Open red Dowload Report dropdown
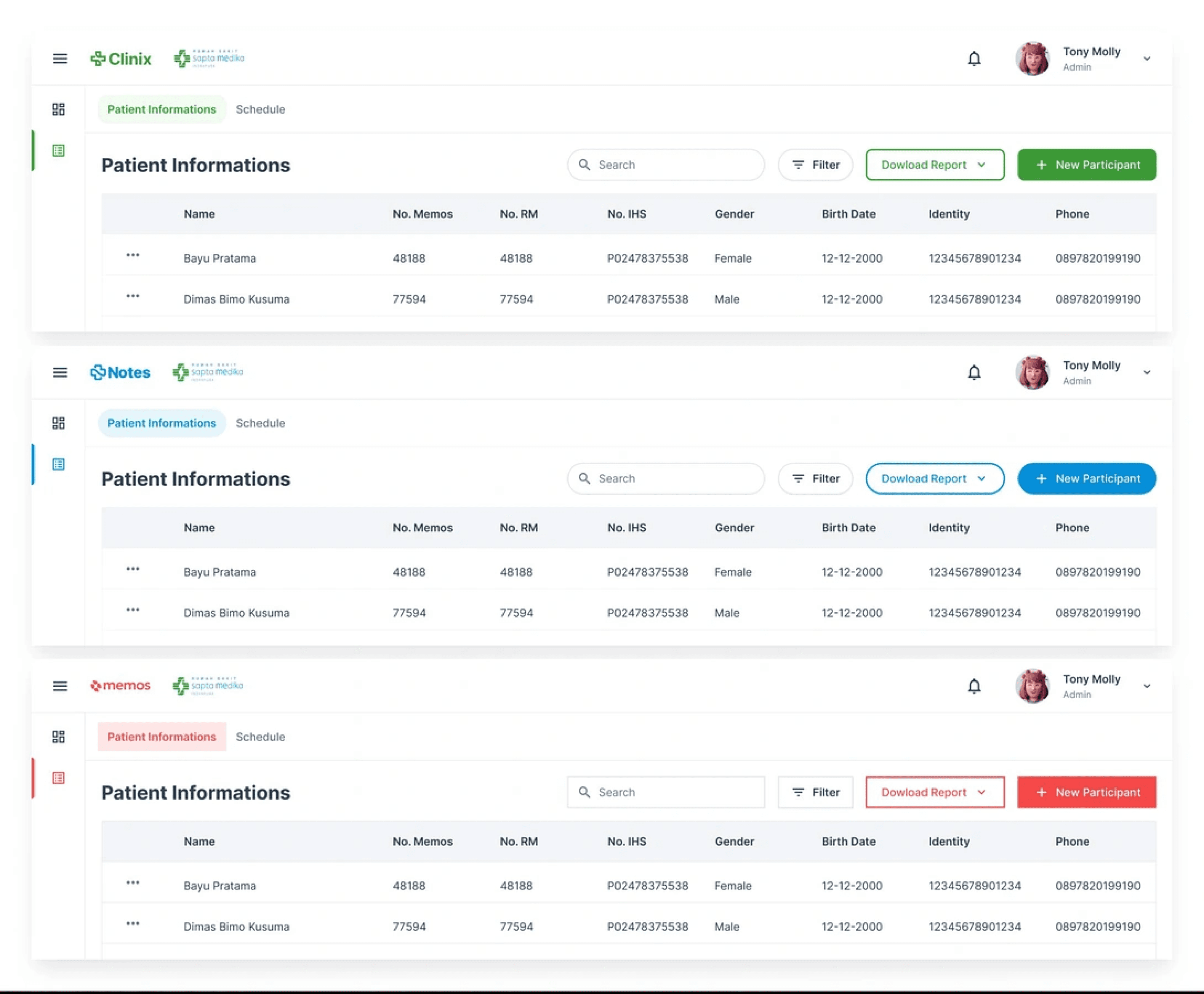Image resolution: width=1204 pixels, height=994 pixels. (935, 792)
